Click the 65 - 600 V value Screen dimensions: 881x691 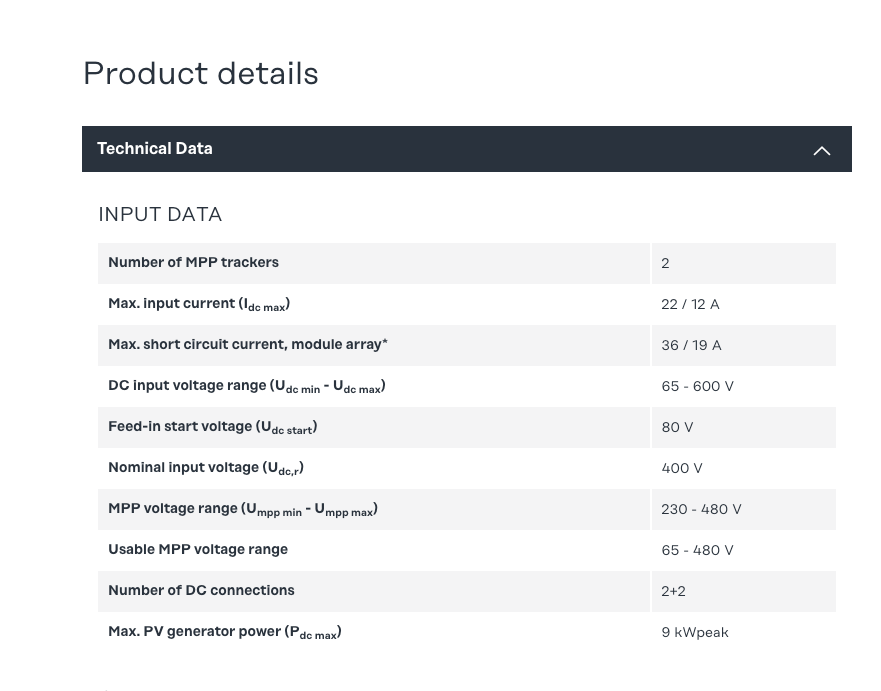coord(697,386)
